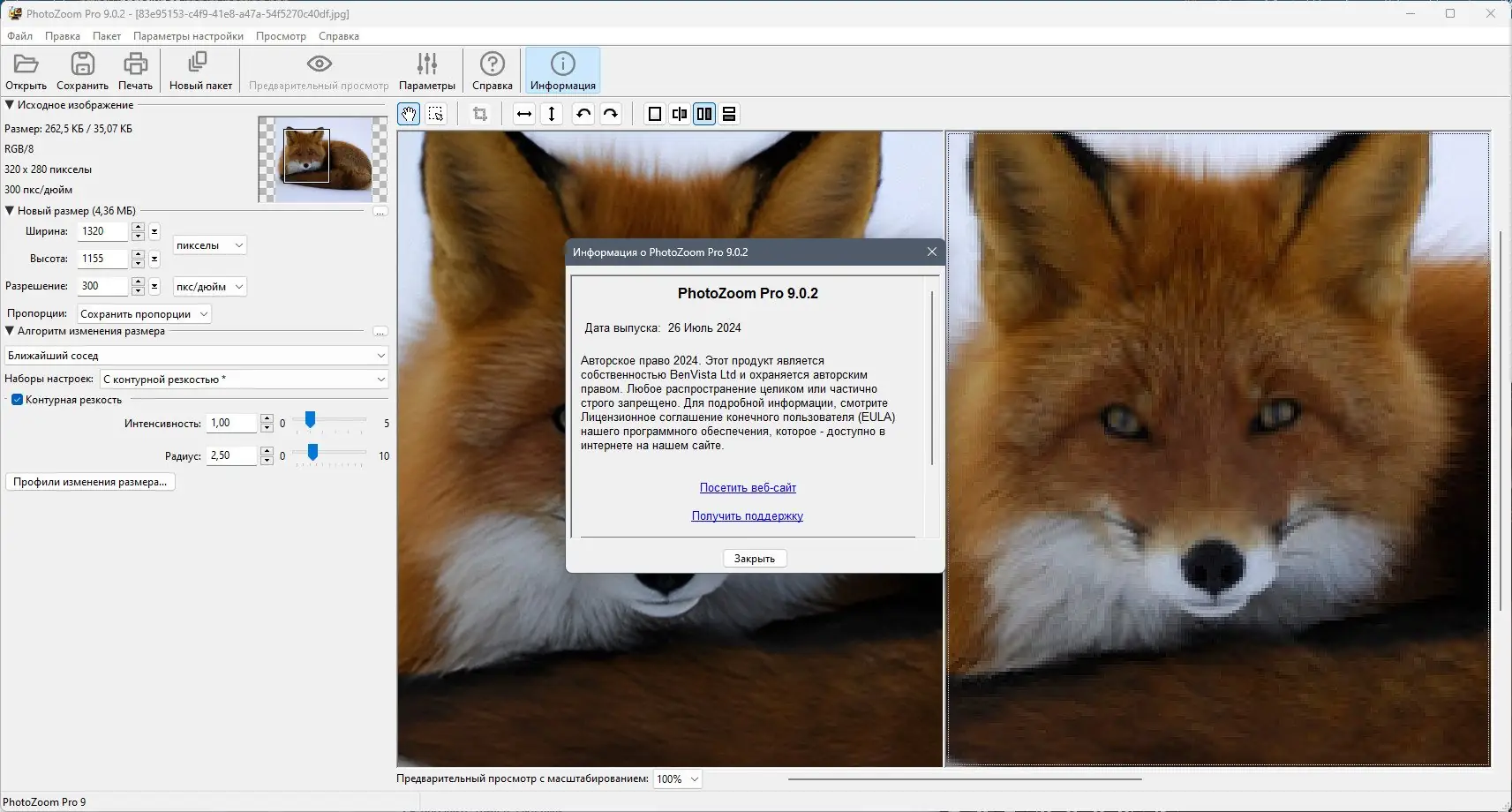Flip the image horizontally
The image size is (1512, 812).
524,114
